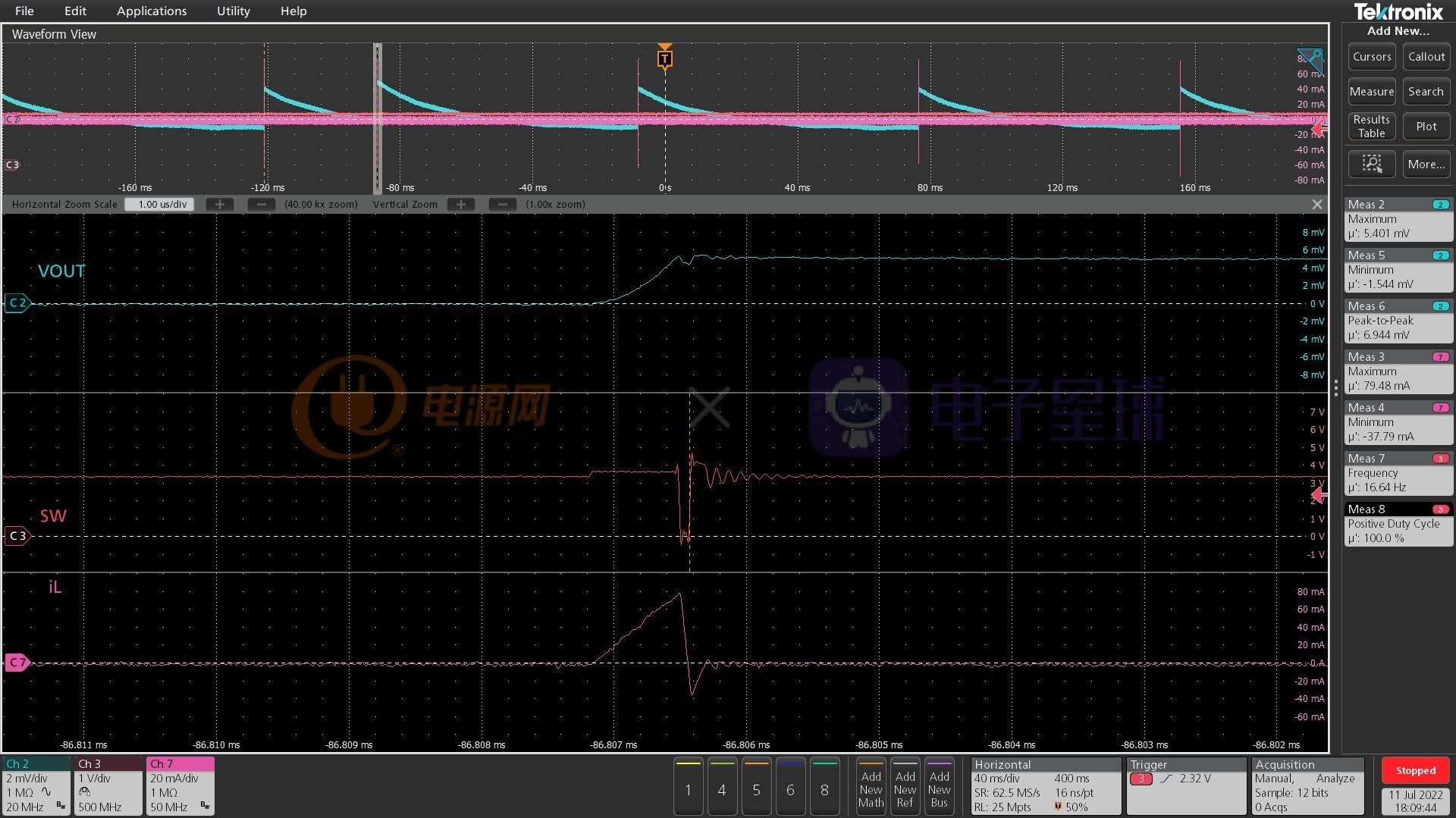Image resolution: width=1456 pixels, height=818 pixels.
Task: Open the Applications menu
Action: pos(152,11)
